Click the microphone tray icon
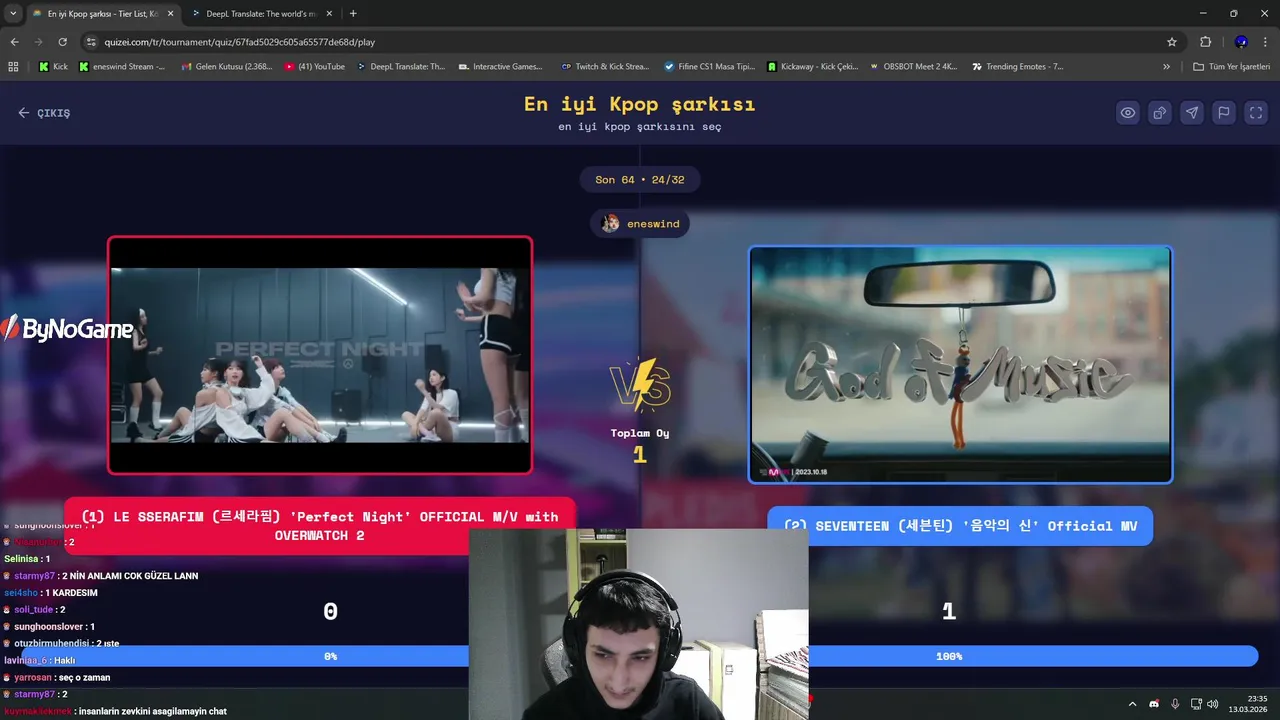 (x=1175, y=704)
